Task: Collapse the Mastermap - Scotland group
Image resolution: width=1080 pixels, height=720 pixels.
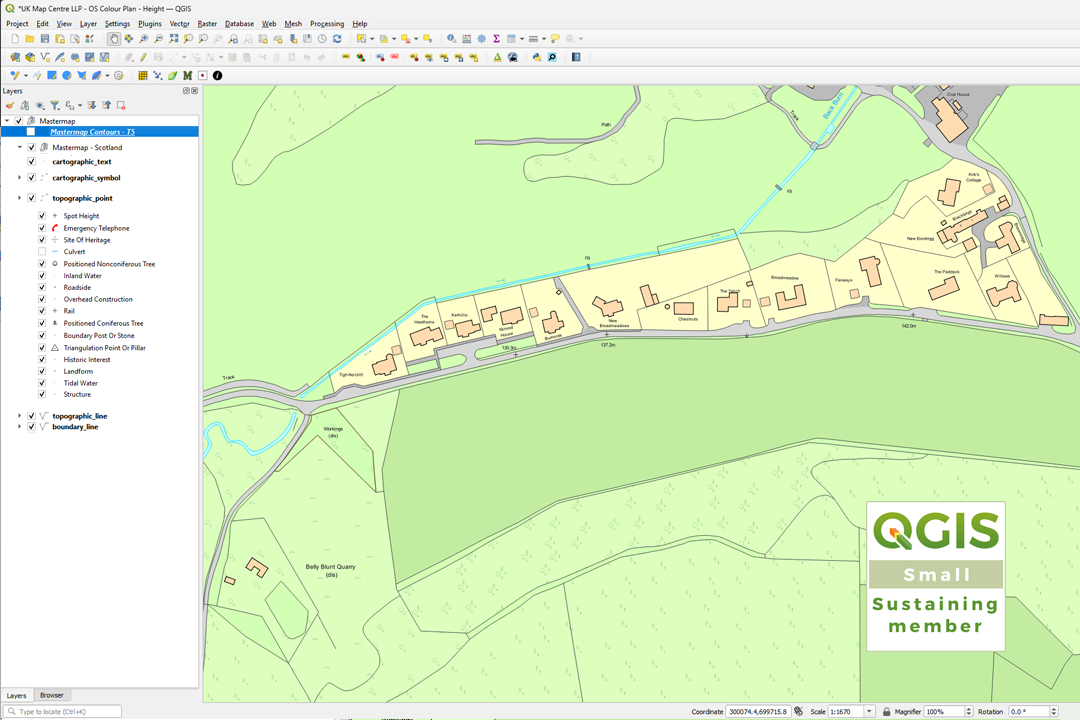Action: (19, 148)
